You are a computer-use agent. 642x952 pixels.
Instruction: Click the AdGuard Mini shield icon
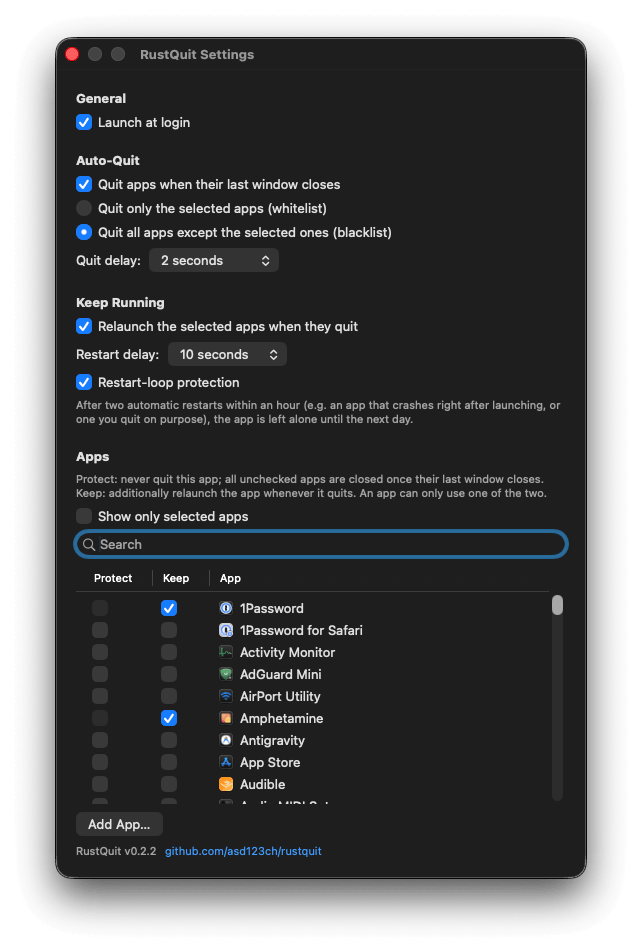pos(226,674)
